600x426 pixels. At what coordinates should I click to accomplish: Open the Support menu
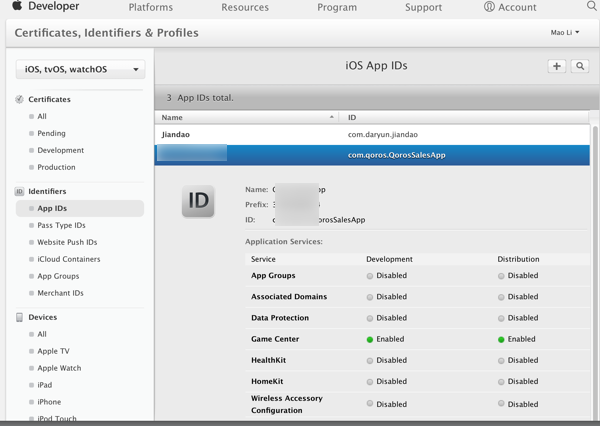pyautogui.click(x=423, y=7)
